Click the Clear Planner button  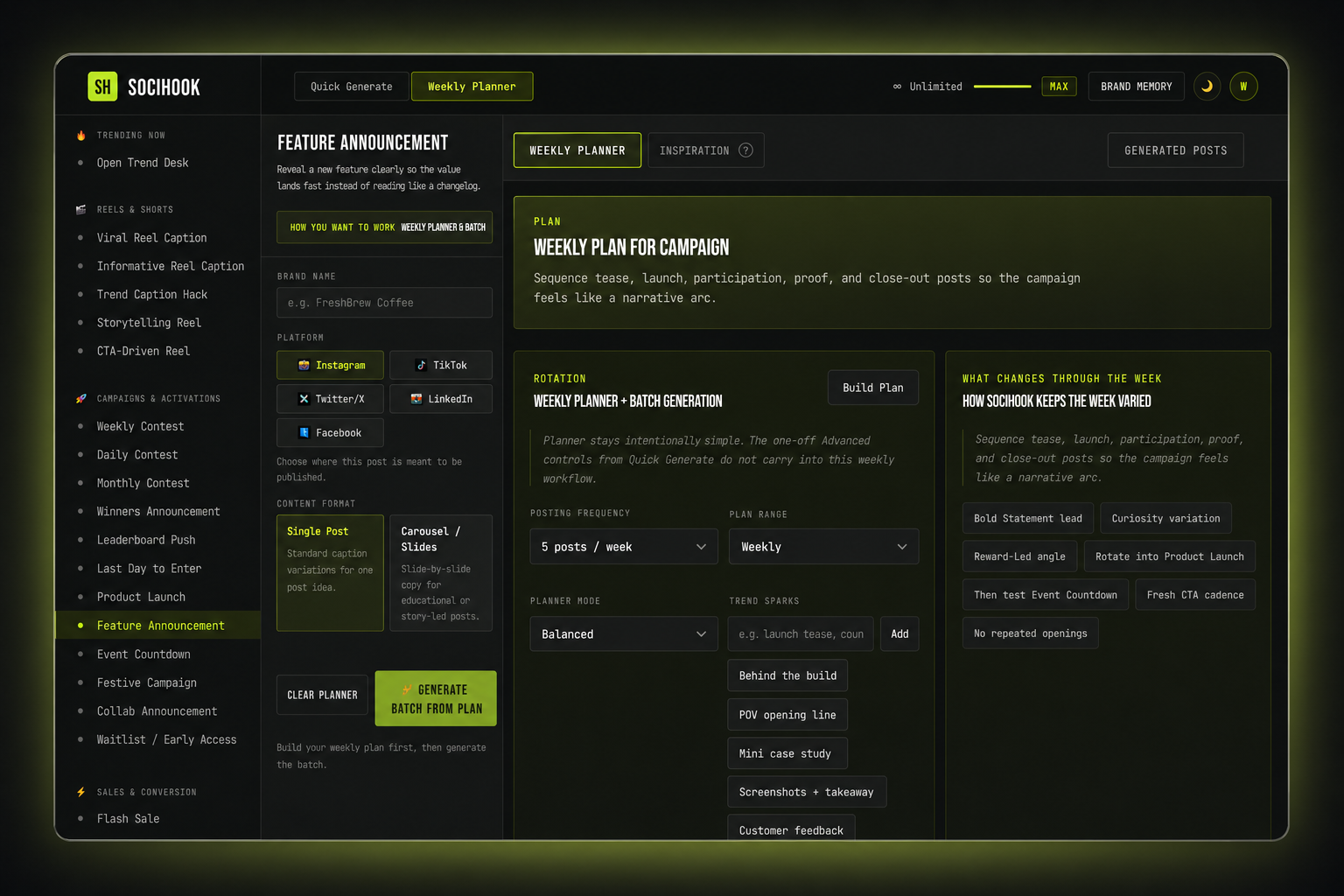click(322, 695)
